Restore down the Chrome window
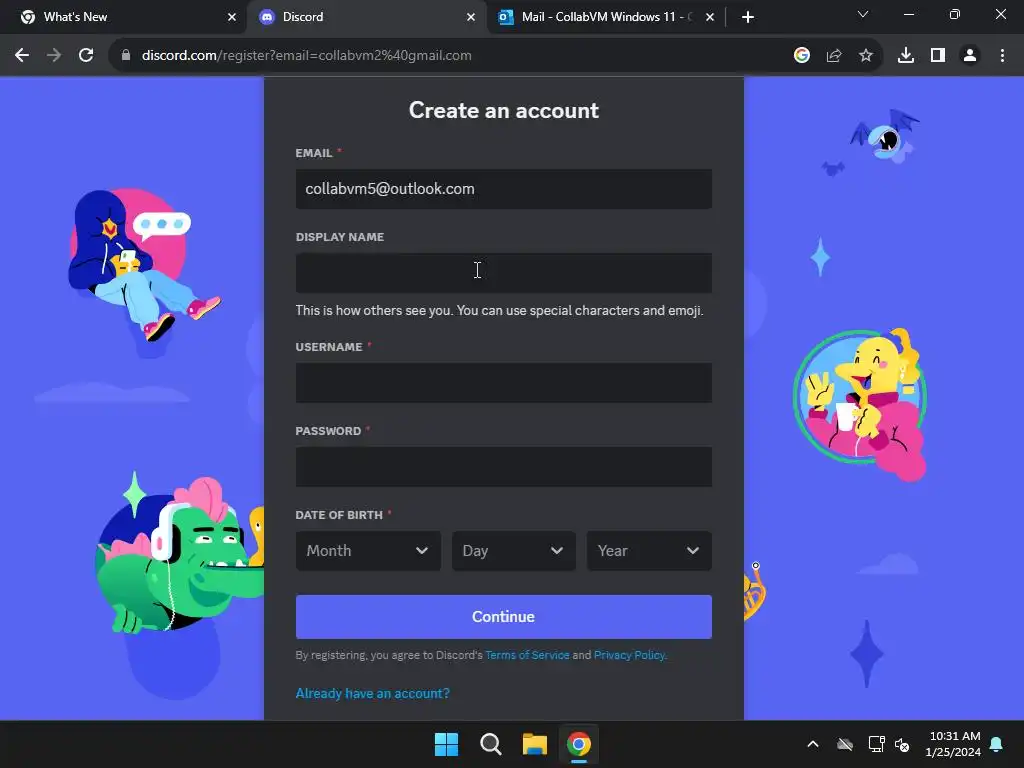 (955, 14)
